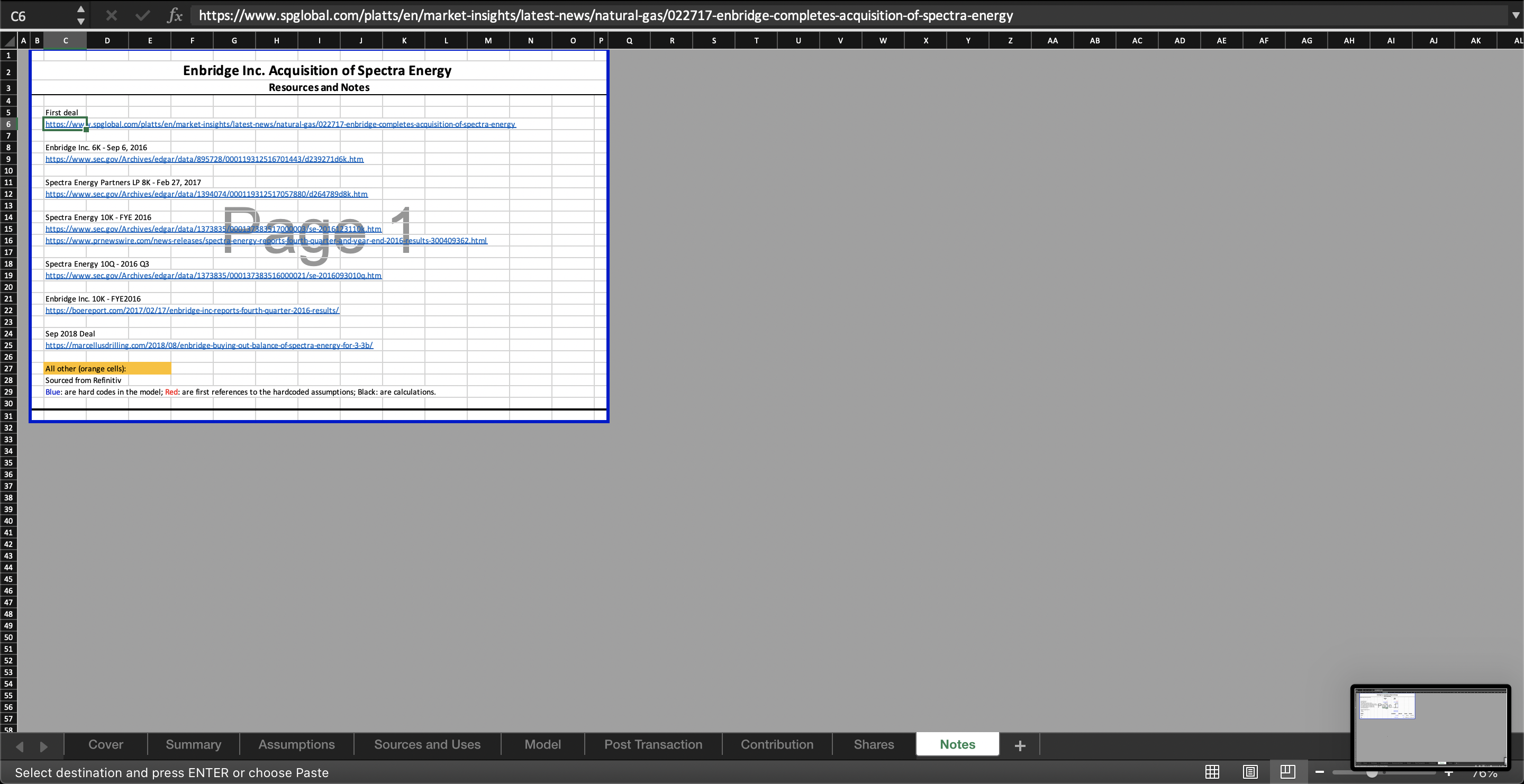
Task: Click the confirm entry checkmark icon
Action: pyautogui.click(x=142, y=15)
